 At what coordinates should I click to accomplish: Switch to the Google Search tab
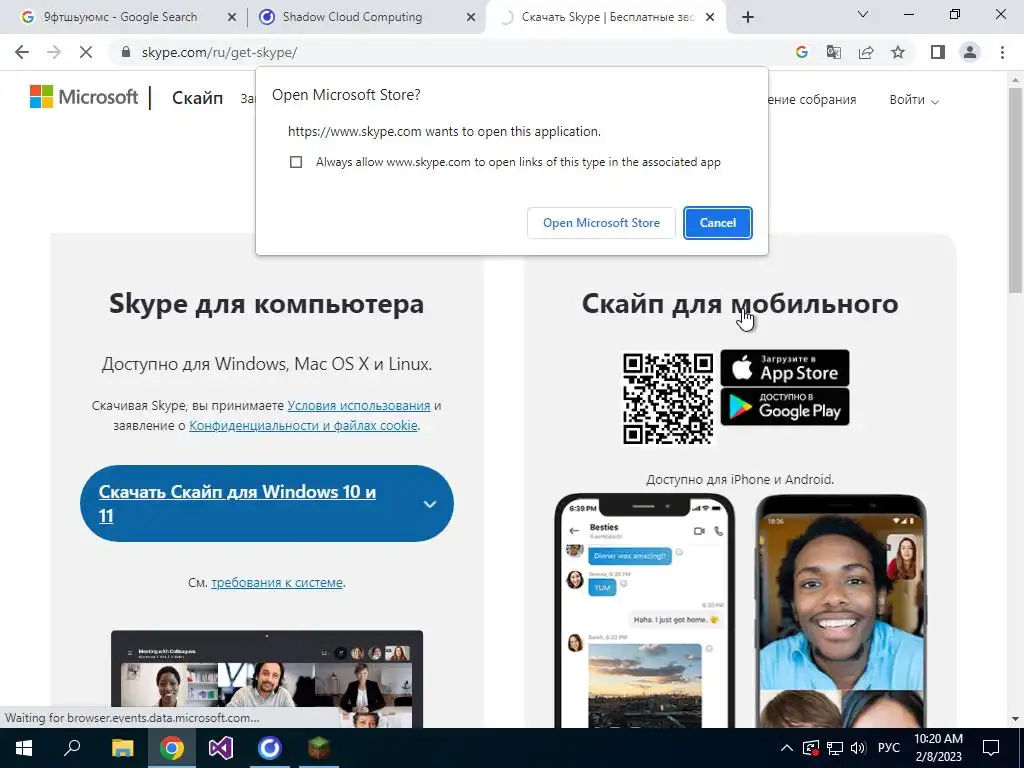(x=123, y=17)
